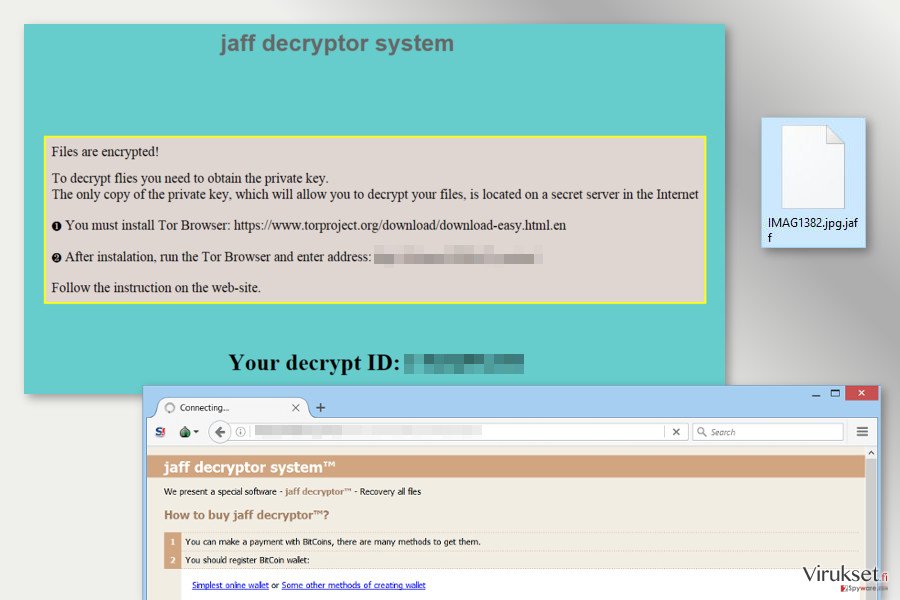This screenshot has width=900, height=600.
Task: Follow "Some other methods of creating wallet" link
Action: 354,585
